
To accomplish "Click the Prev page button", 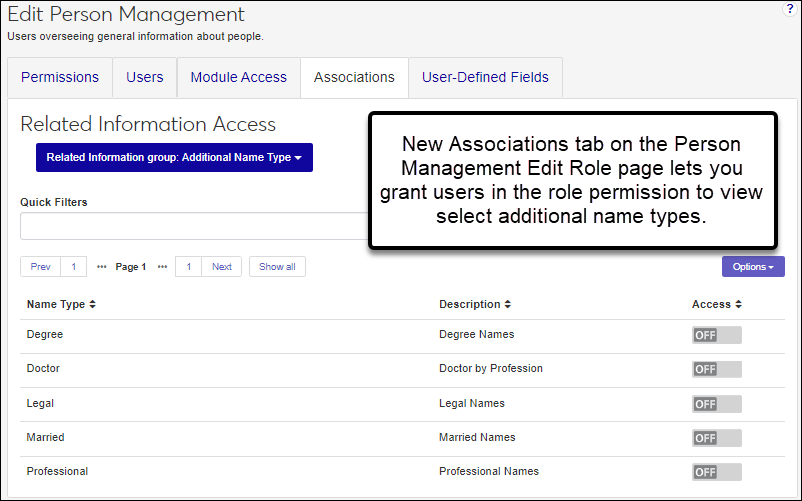I will click(40, 267).
